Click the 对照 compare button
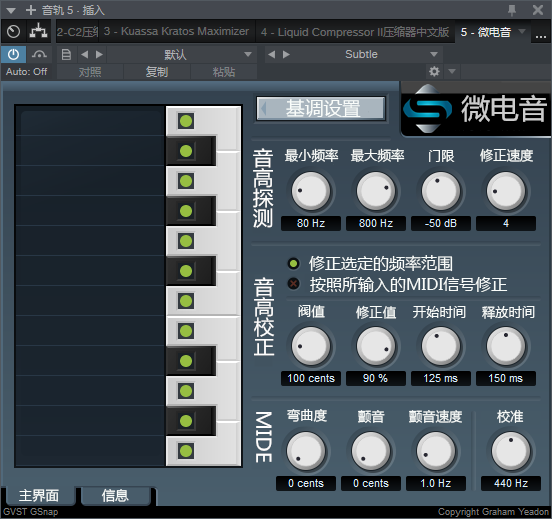The height and width of the screenshot is (519, 552). click(x=90, y=72)
